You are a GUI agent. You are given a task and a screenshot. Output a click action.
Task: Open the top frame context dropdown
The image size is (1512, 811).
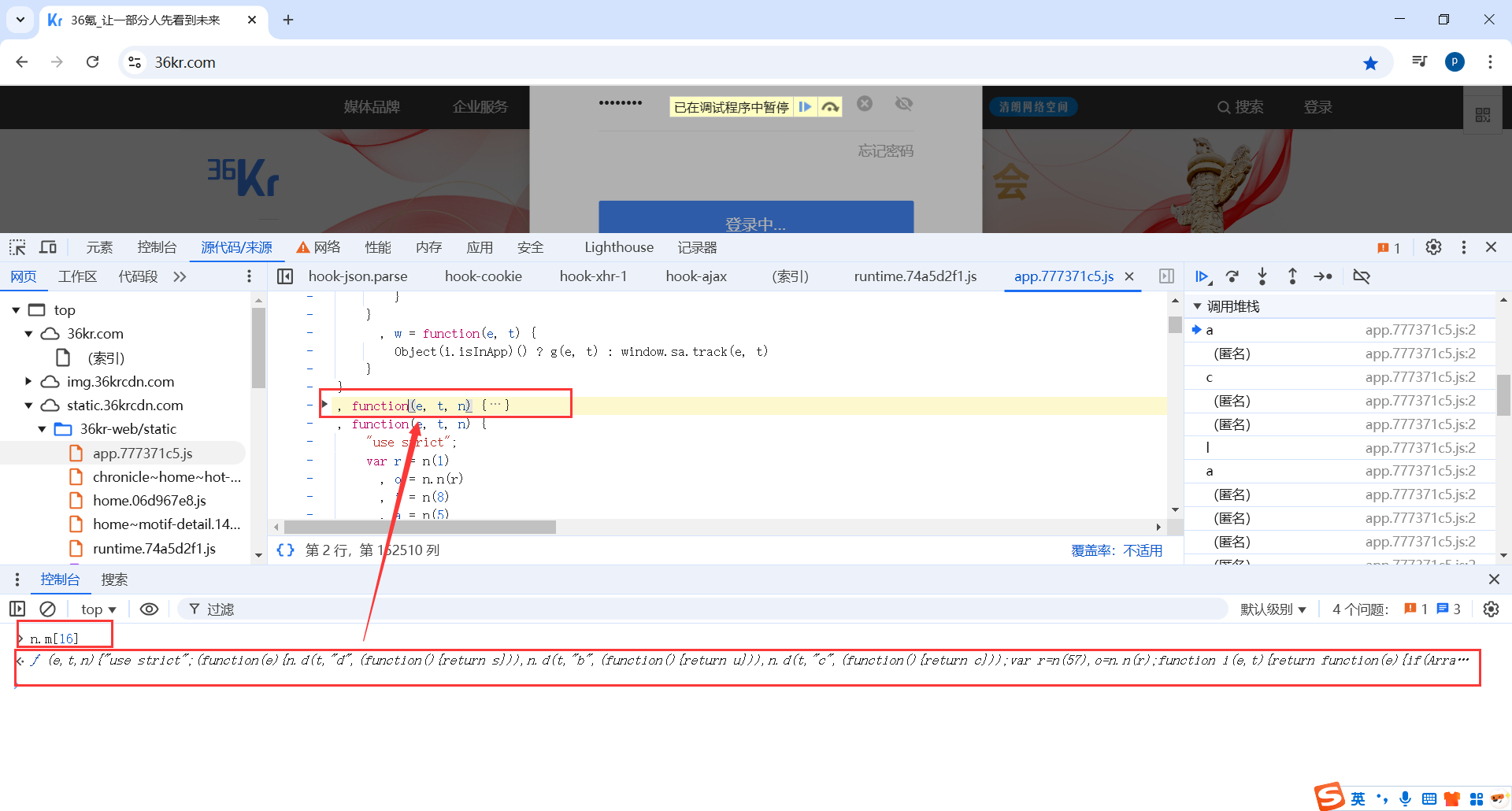tap(97, 609)
